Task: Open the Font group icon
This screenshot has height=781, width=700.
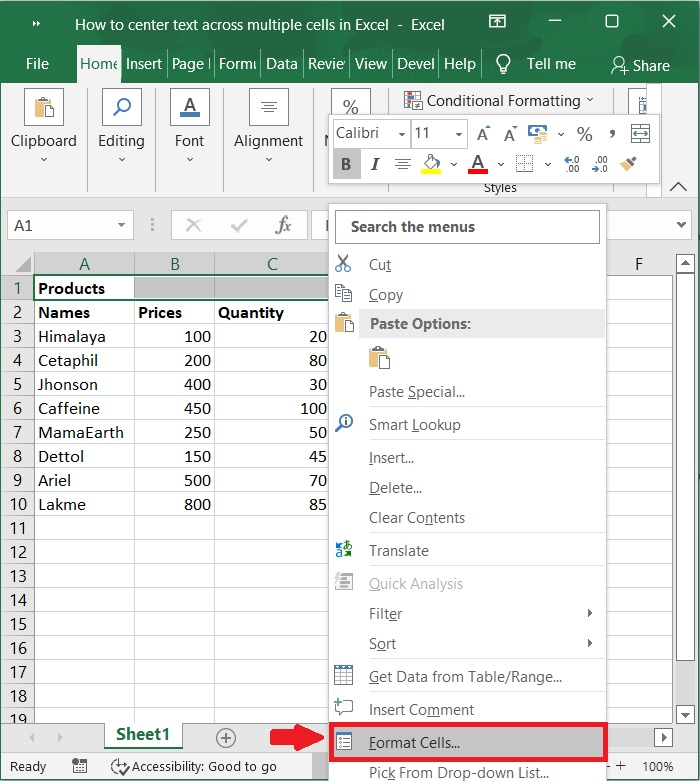Action: (x=189, y=107)
